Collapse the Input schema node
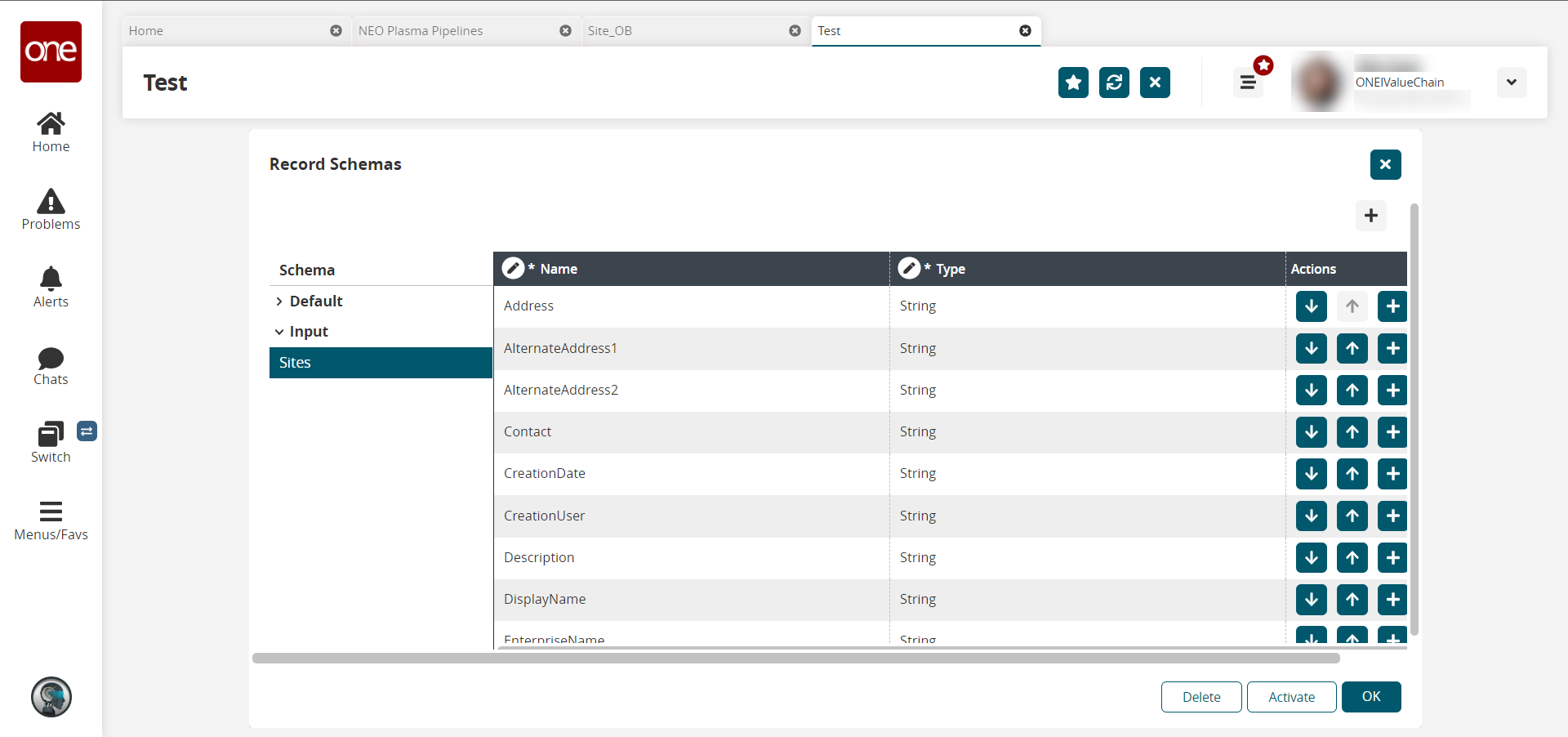This screenshot has height=737, width=1568. tap(279, 332)
